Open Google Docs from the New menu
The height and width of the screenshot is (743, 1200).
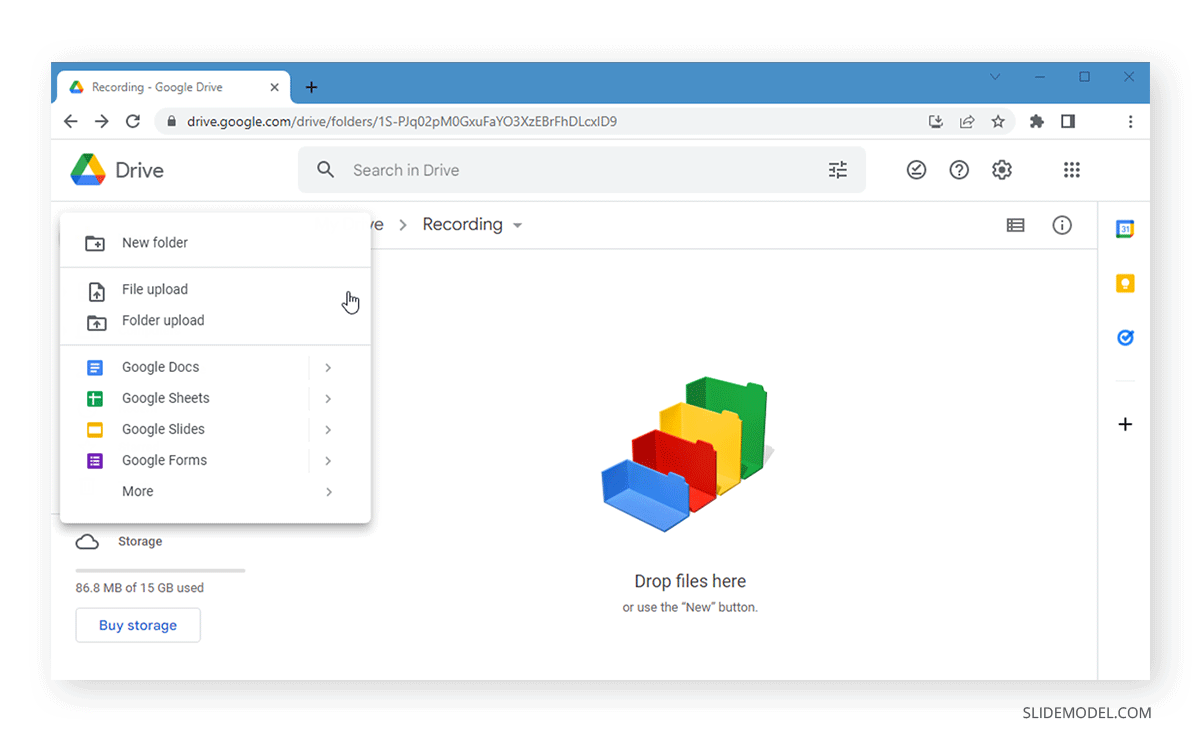click(x=160, y=367)
